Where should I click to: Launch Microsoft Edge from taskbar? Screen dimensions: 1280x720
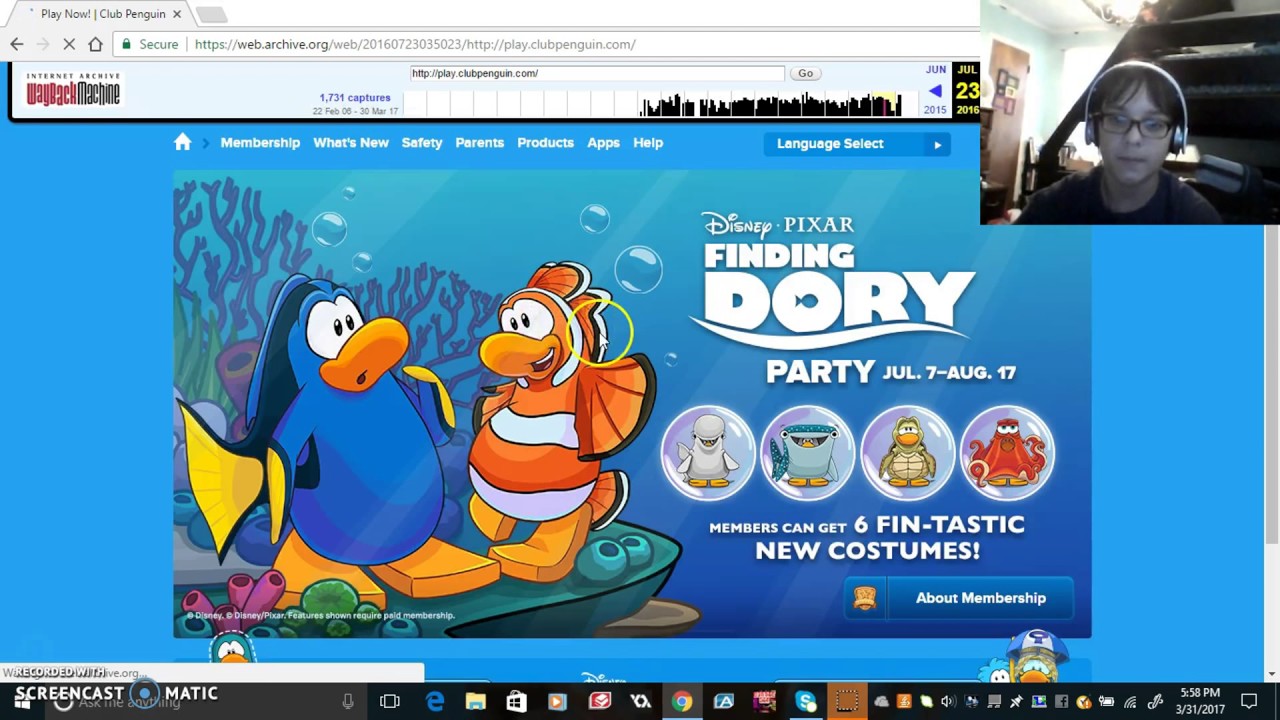(435, 702)
